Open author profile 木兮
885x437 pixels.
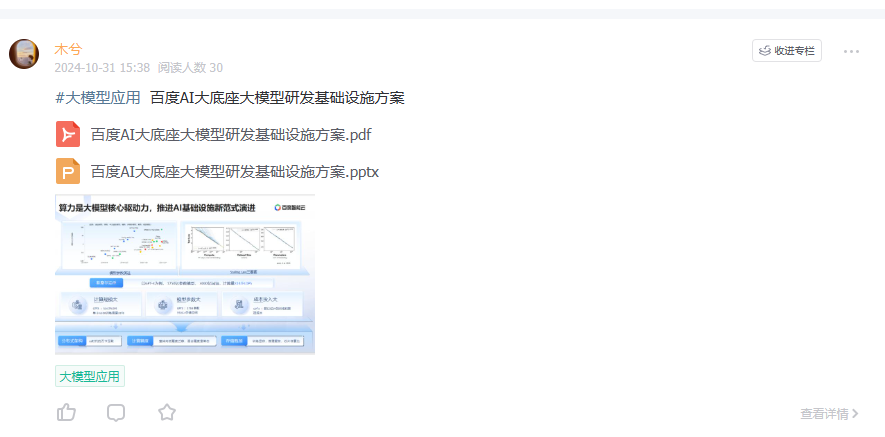click(68, 49)
